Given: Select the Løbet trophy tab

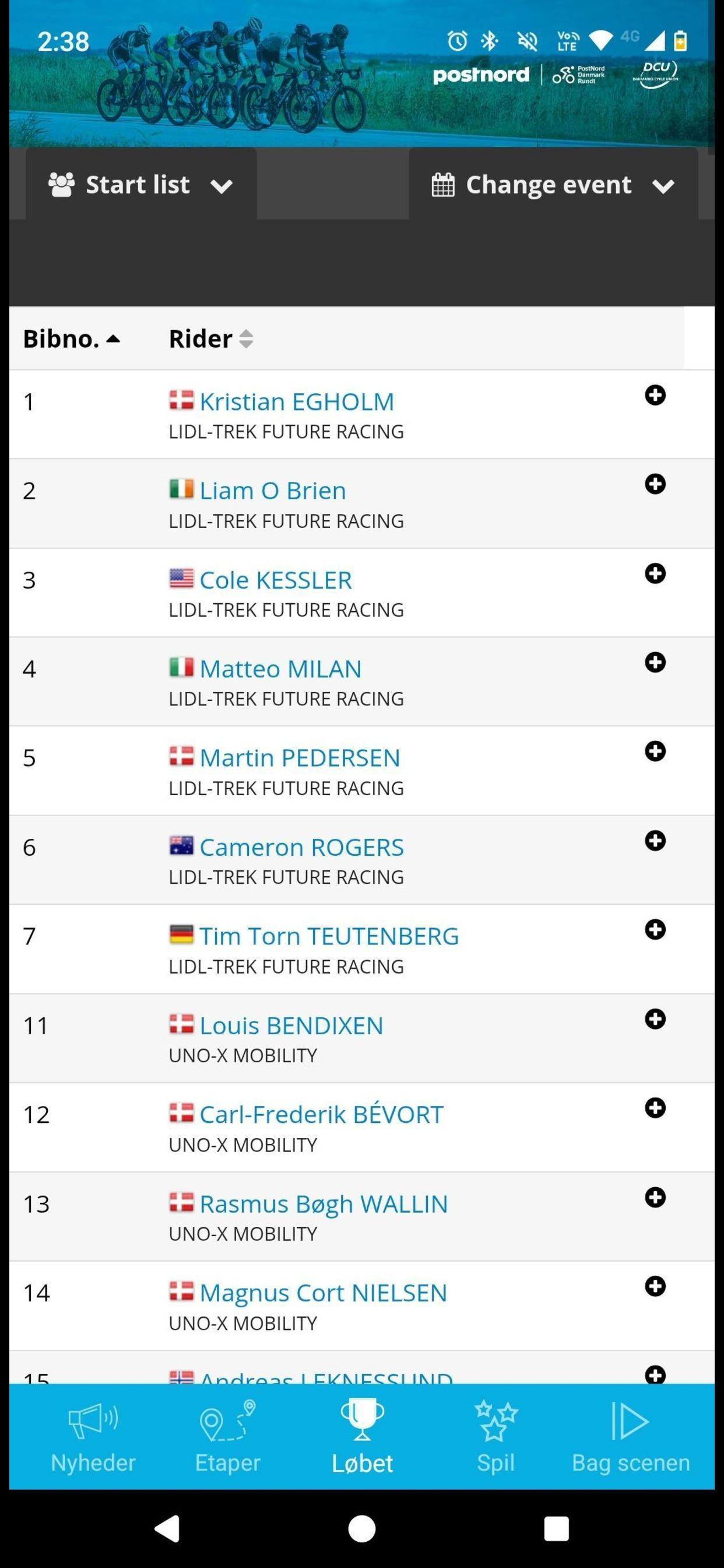Looking at the screenshot, I should 362,1436.
